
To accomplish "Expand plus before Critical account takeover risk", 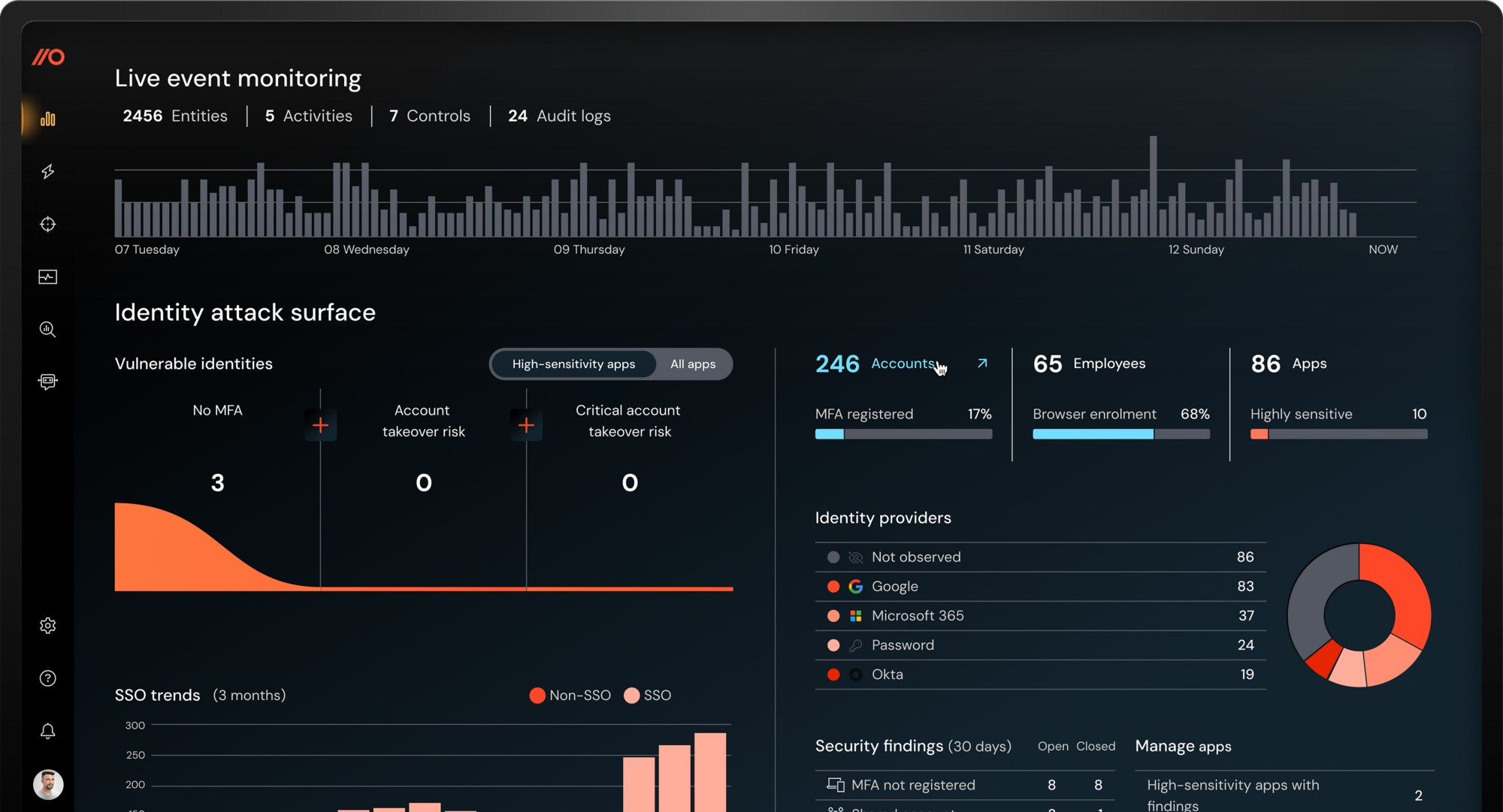I will pyautogui.click(x=526, y=425).
